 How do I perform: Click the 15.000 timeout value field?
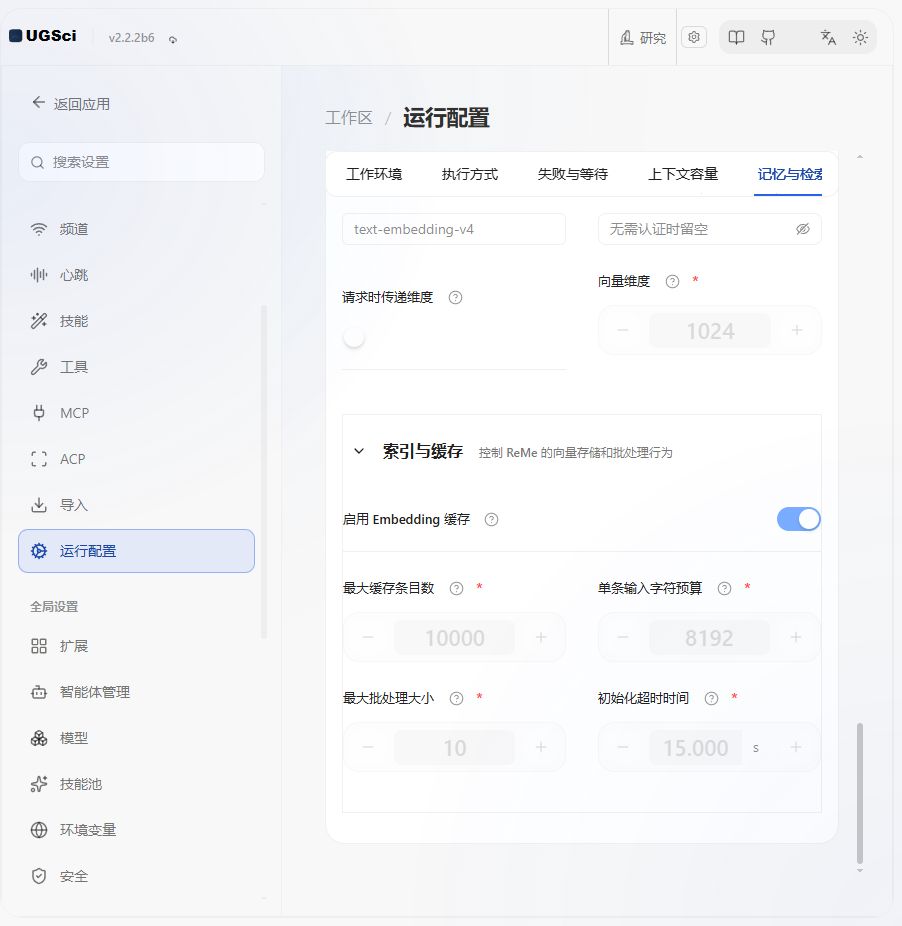pyautogui.click(x=696, y=748)
